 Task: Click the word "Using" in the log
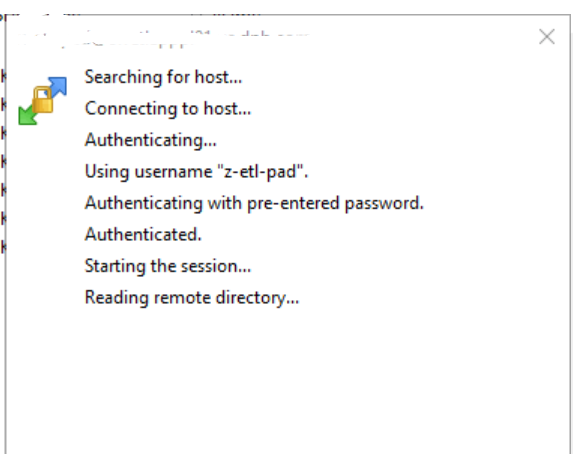[x=107, y=172]
